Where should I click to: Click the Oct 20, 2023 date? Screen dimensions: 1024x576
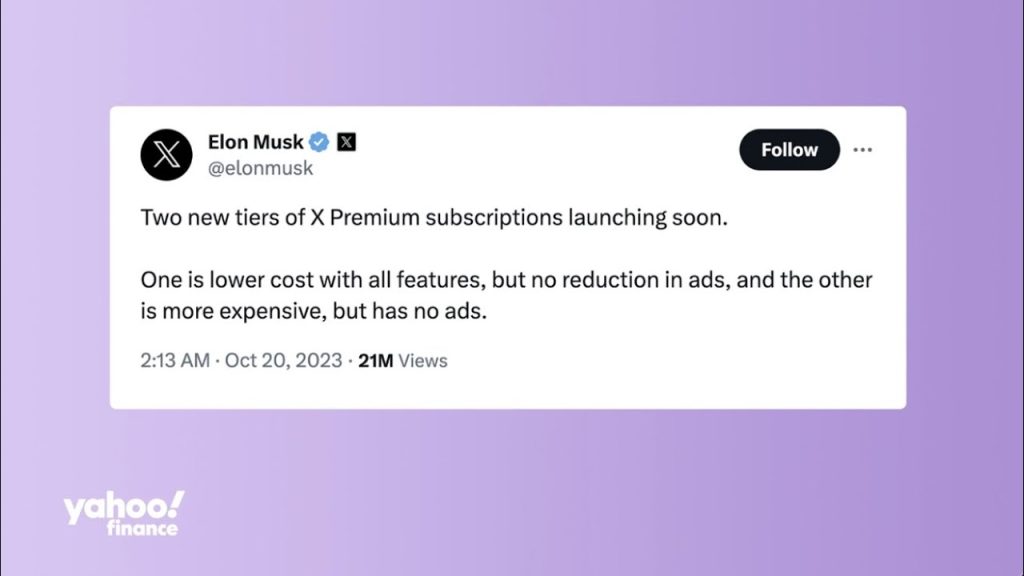coord(284,360)
